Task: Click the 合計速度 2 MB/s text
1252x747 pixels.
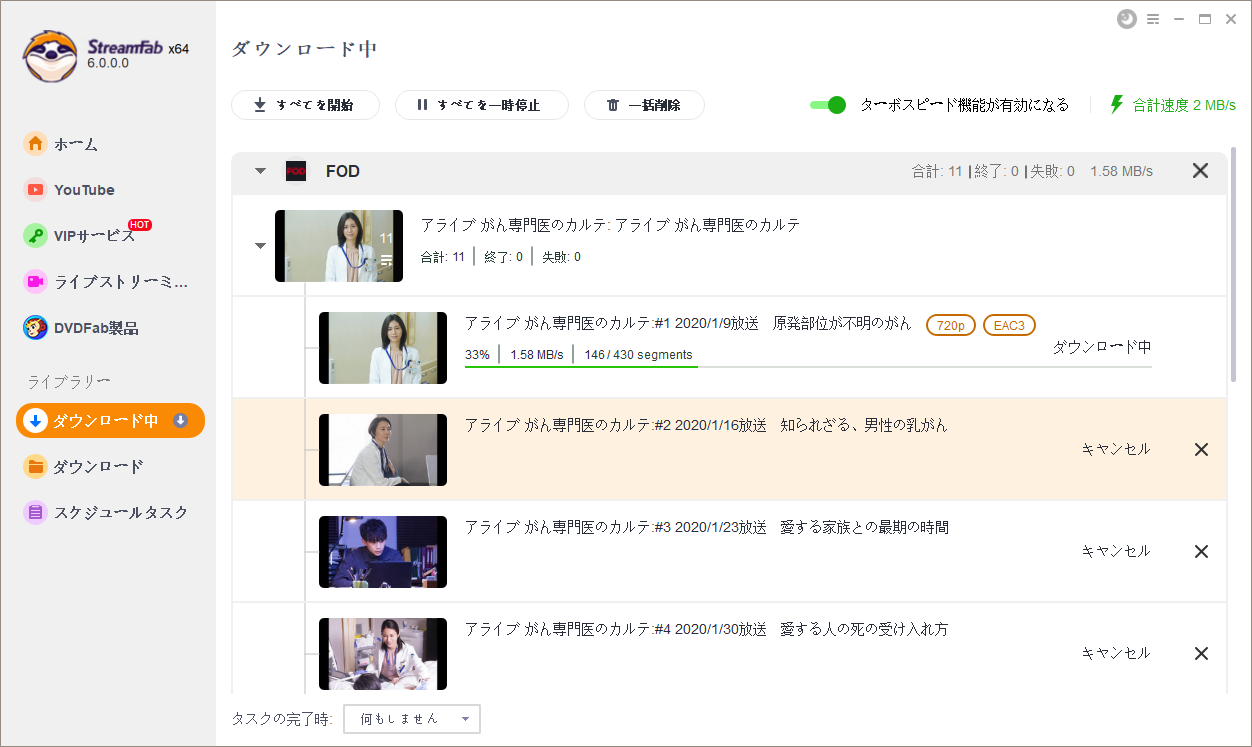Action: [1184, 105]
